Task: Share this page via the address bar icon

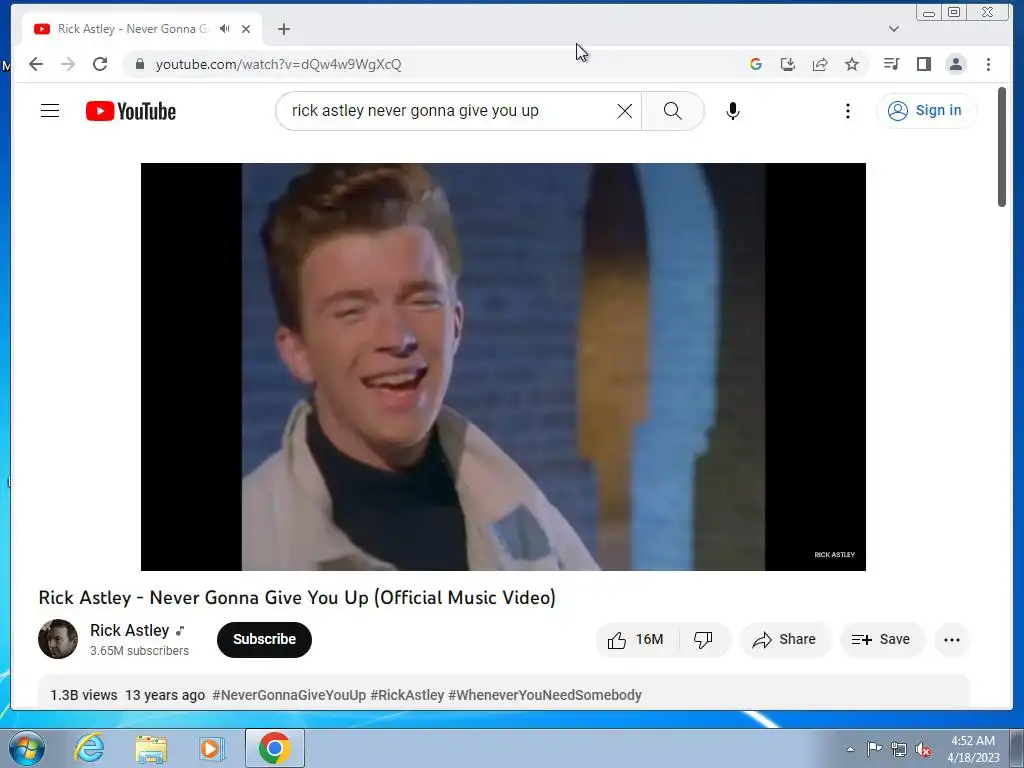Action: pyautogui.click(x=820, y=64)
